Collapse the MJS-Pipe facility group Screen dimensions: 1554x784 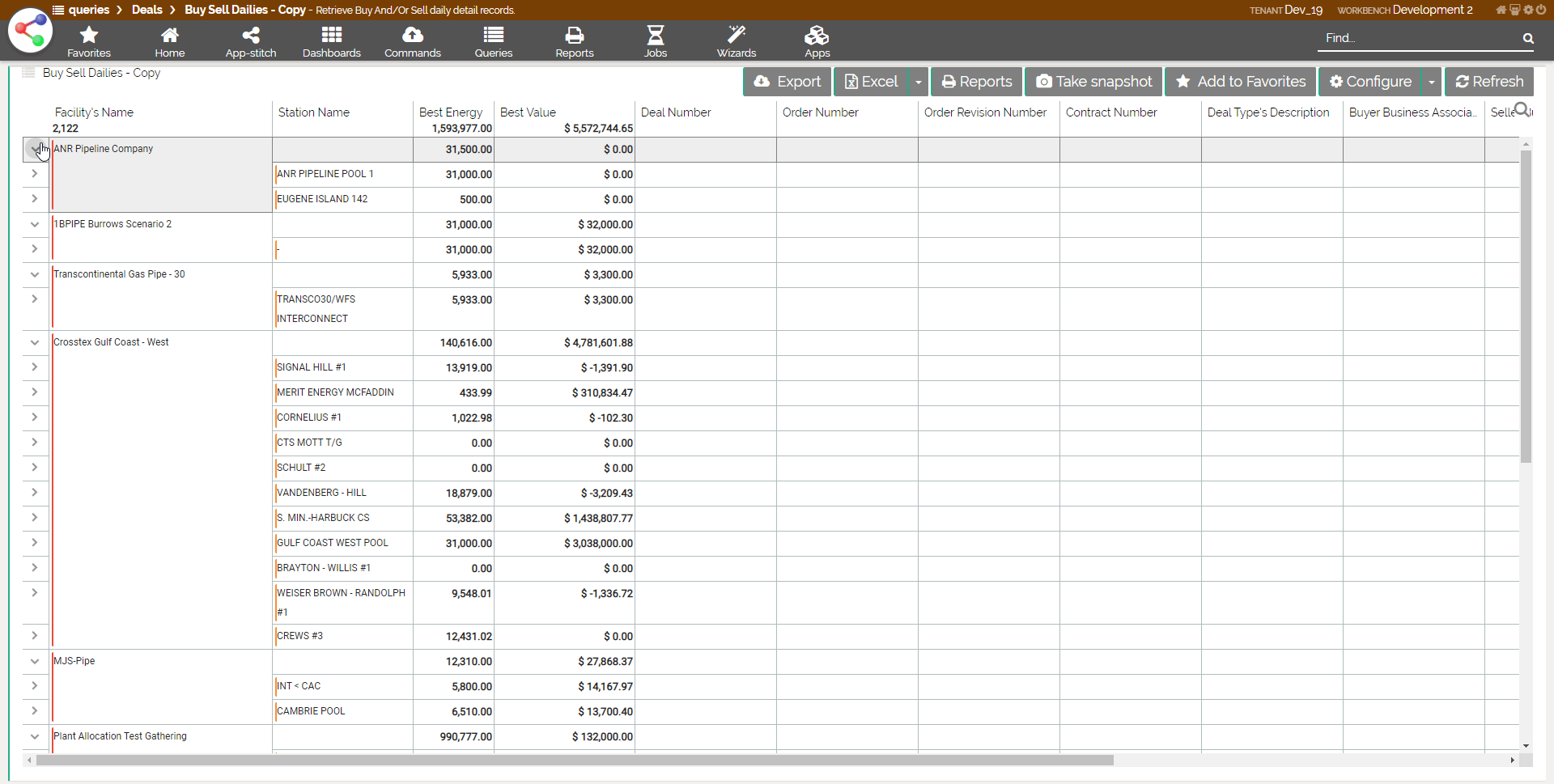pyautogui.click(x=35, y=661)
